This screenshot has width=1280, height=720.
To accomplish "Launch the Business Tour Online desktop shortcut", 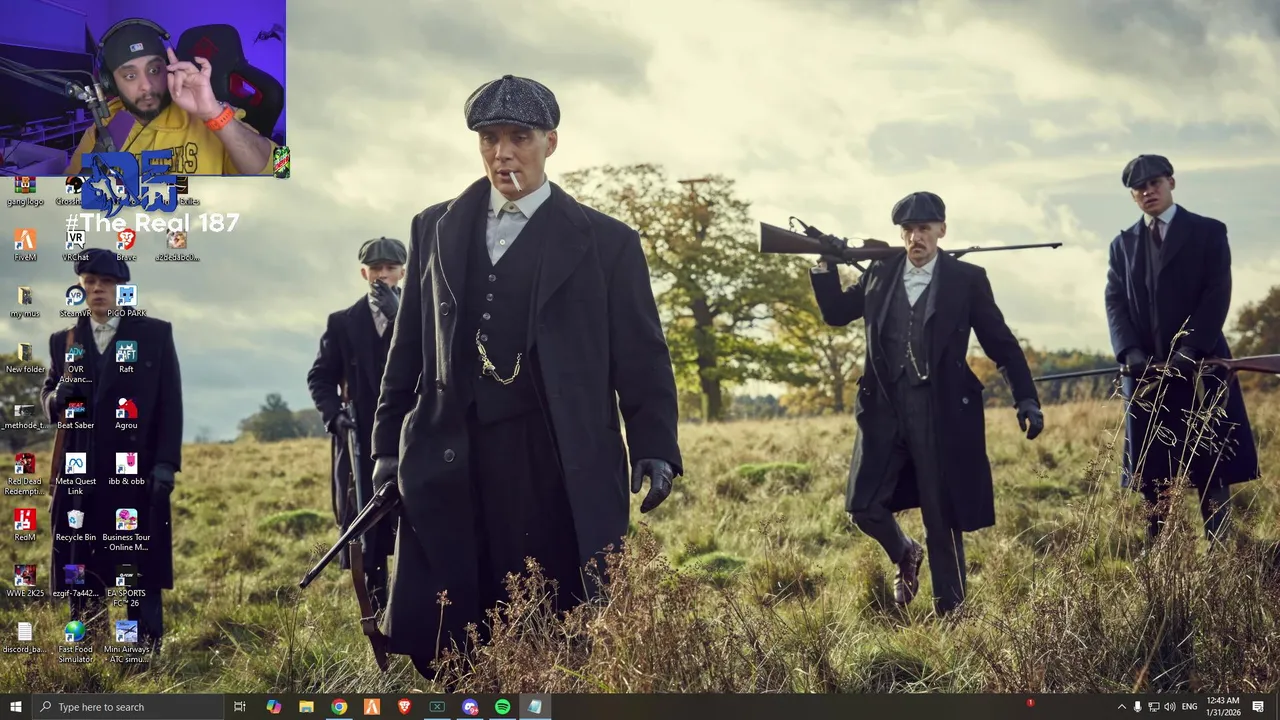I will [x=126, y=530].
